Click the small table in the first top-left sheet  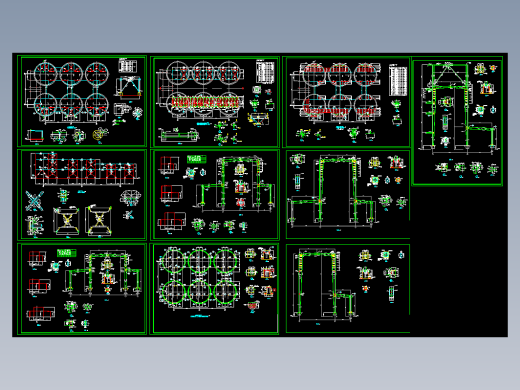coord(128,65)
